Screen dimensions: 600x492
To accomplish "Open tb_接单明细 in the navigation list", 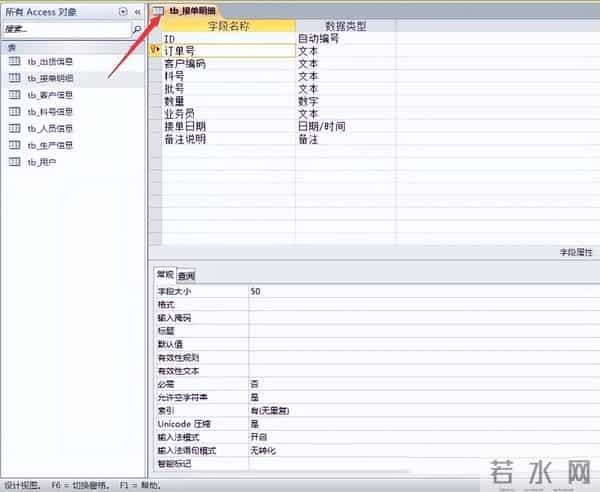I will coord(50,78).
